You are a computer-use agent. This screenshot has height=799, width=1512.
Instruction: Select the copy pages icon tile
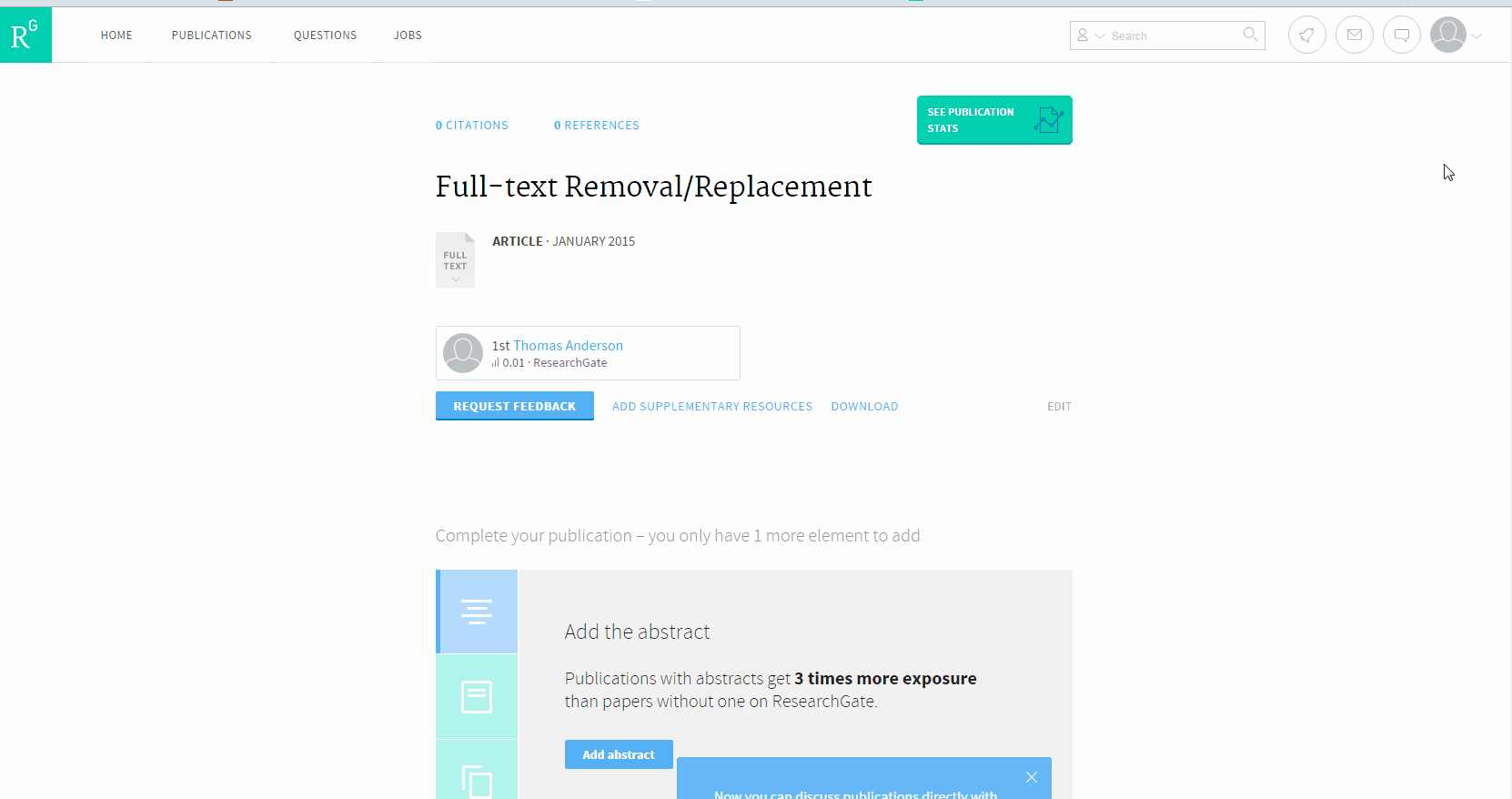477,770
